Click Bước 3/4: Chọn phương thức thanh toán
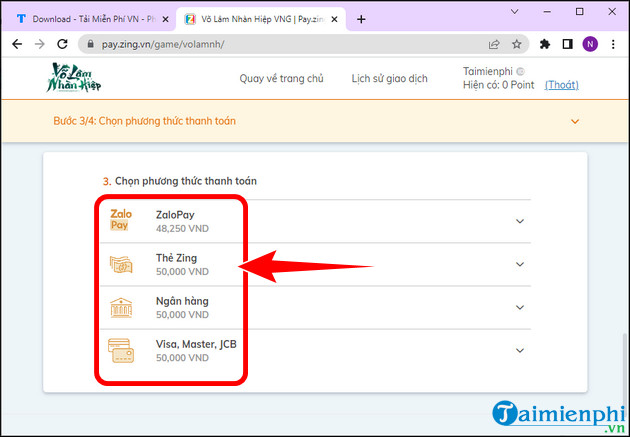 tap(145, 121)
